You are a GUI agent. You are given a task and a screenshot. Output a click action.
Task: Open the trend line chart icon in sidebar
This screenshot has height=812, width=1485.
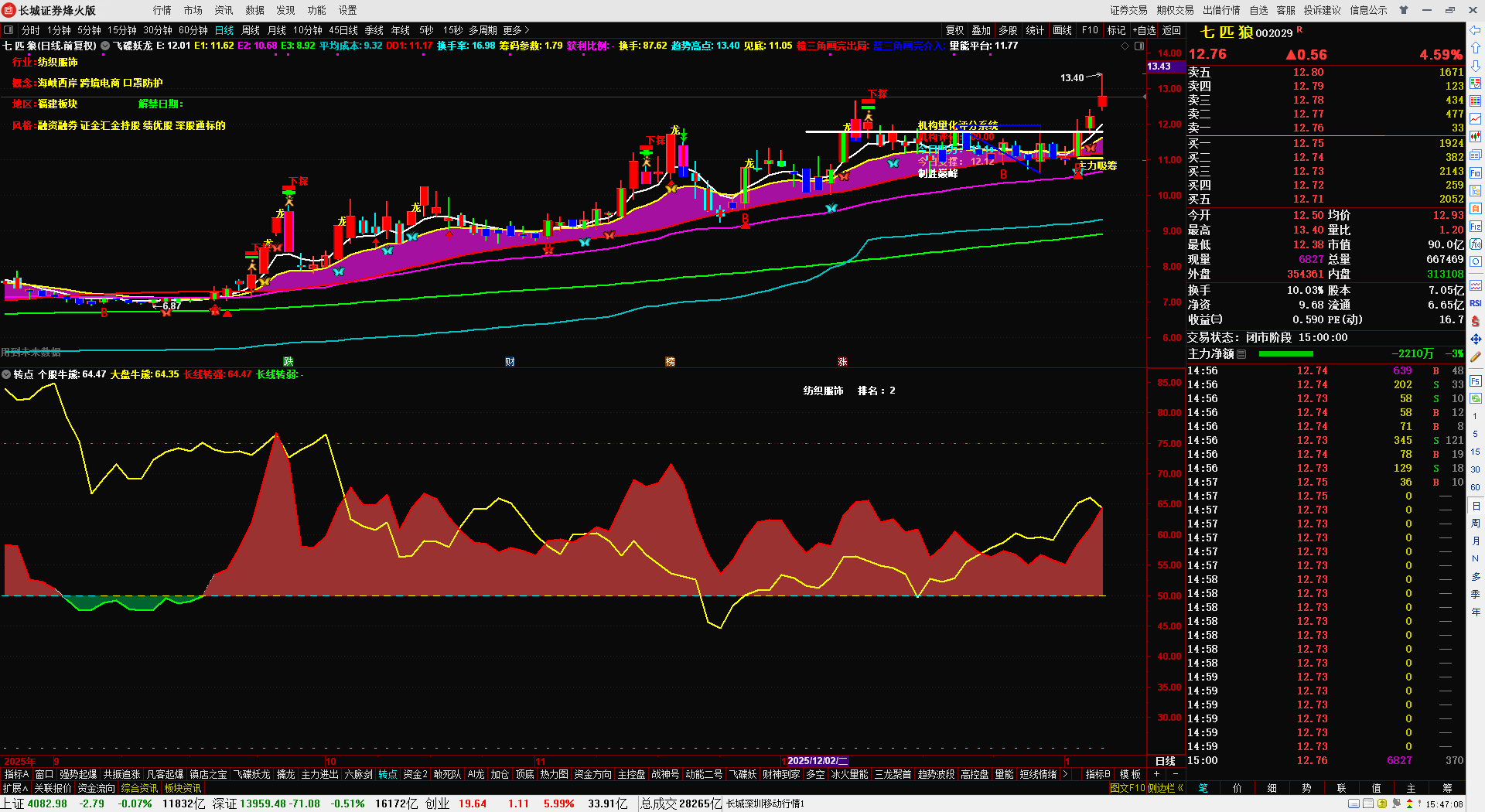tap(1476, 119)
